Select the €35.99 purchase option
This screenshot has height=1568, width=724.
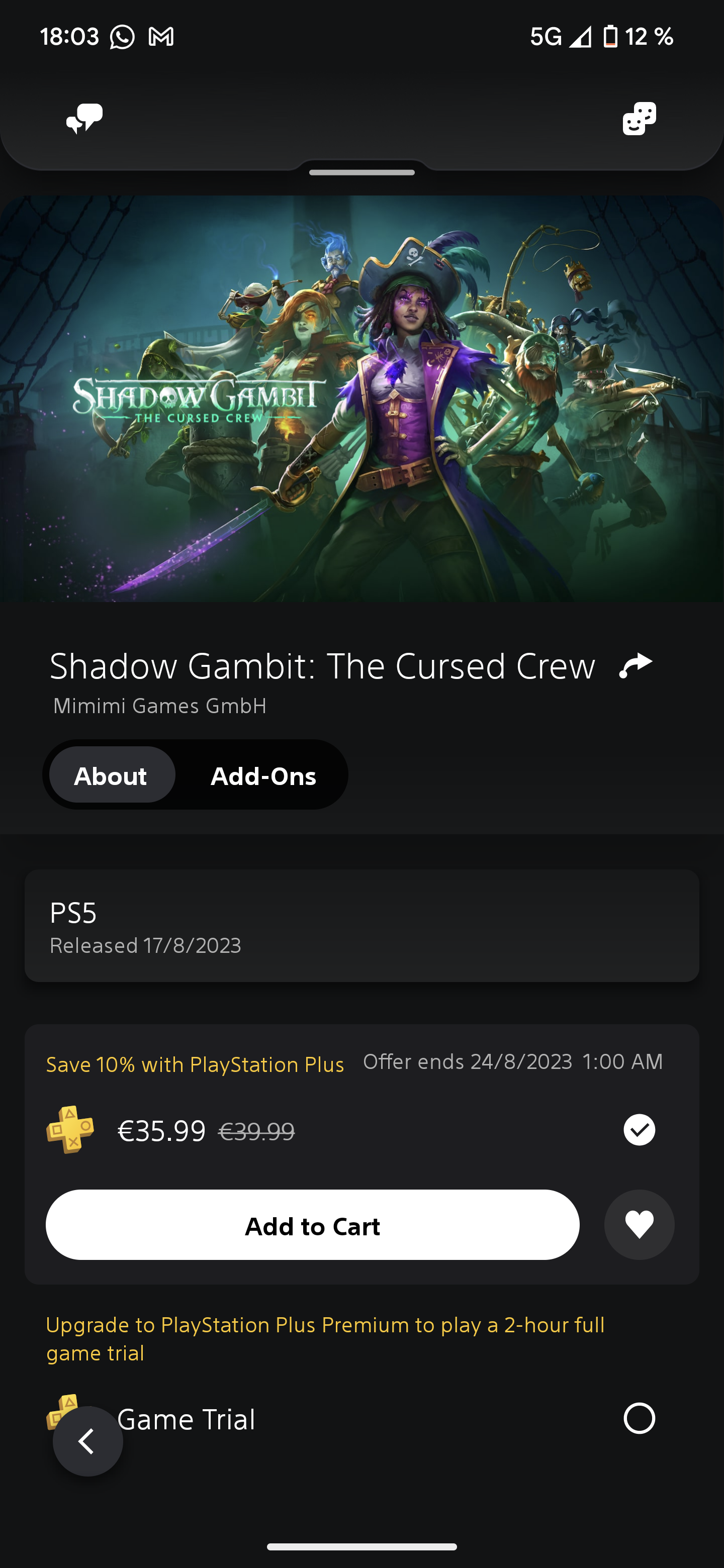[x=639, y=1130]
